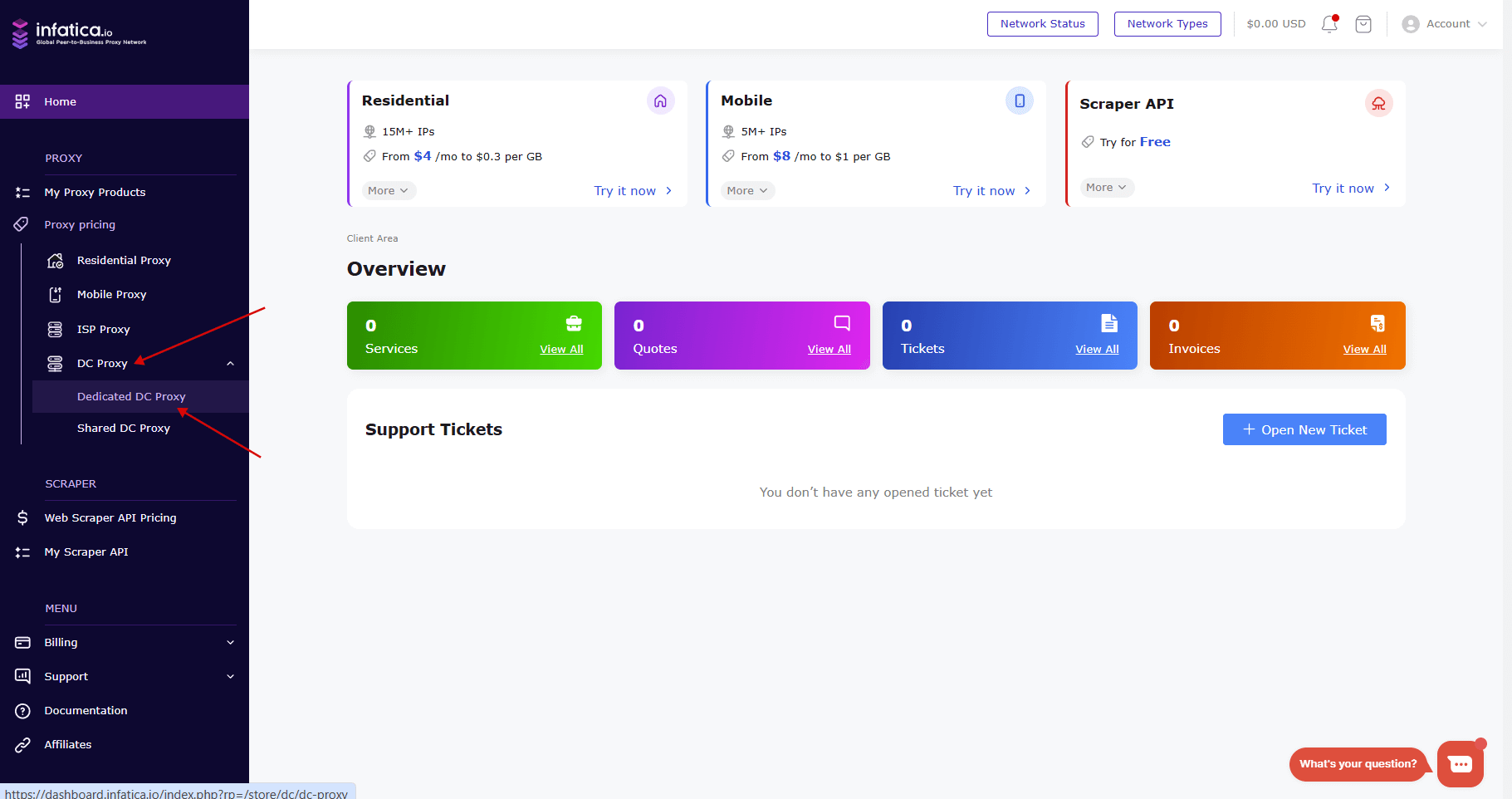Click the Network Status button
This screenshot has height=799, width=1512.
1042,24
